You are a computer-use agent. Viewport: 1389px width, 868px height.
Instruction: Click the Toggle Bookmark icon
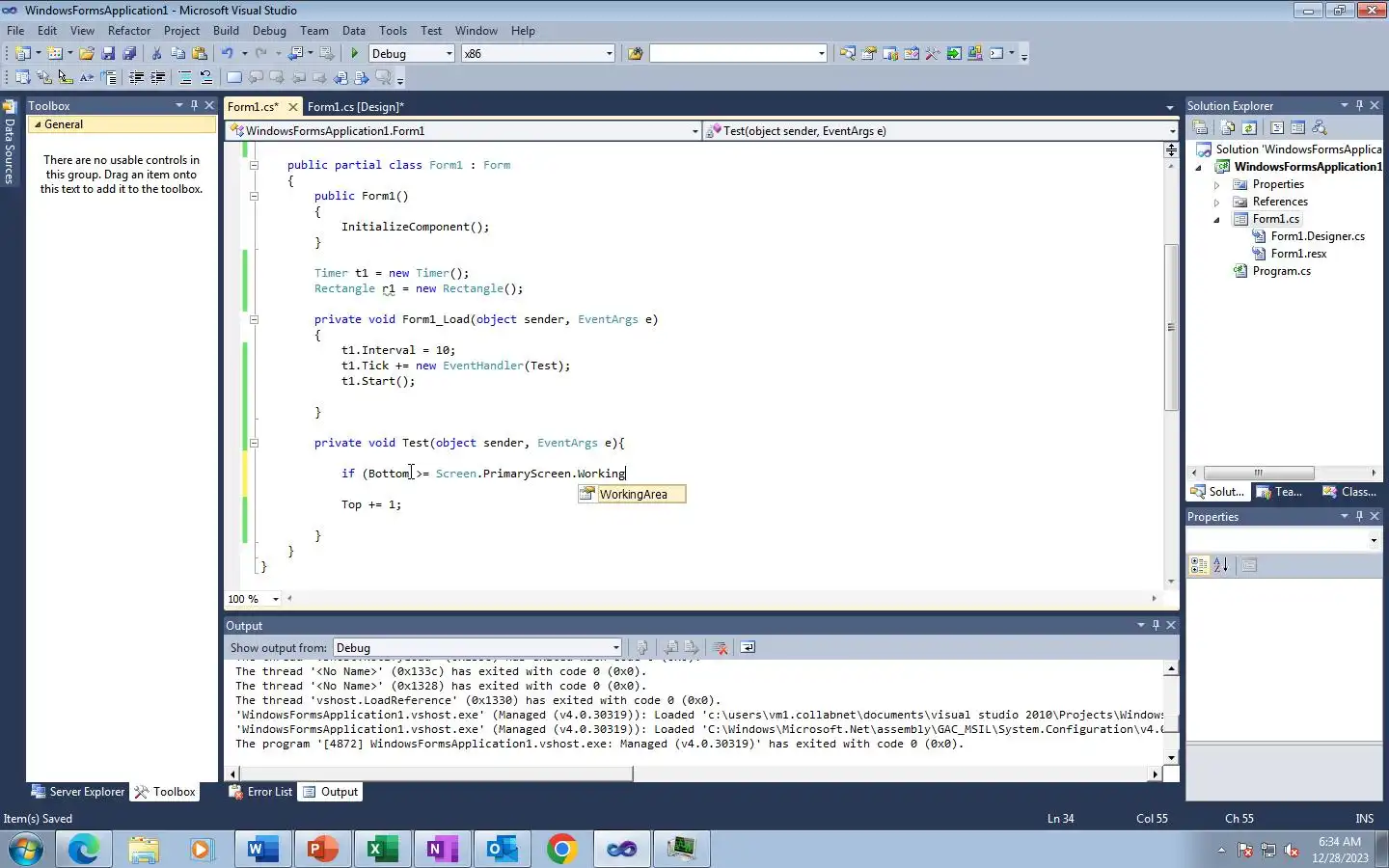coord(233,77)
